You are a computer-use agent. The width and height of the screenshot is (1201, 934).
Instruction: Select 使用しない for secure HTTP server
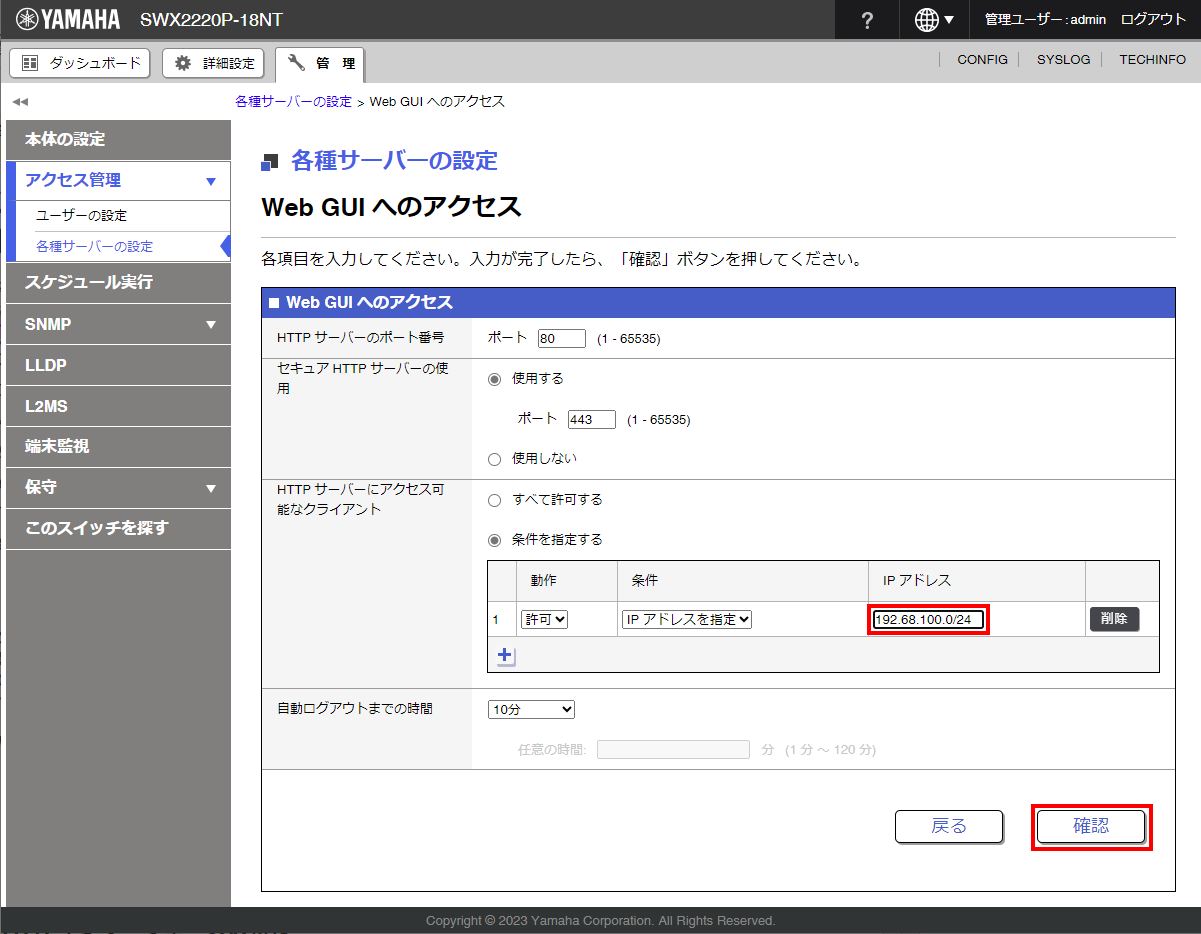494,459
